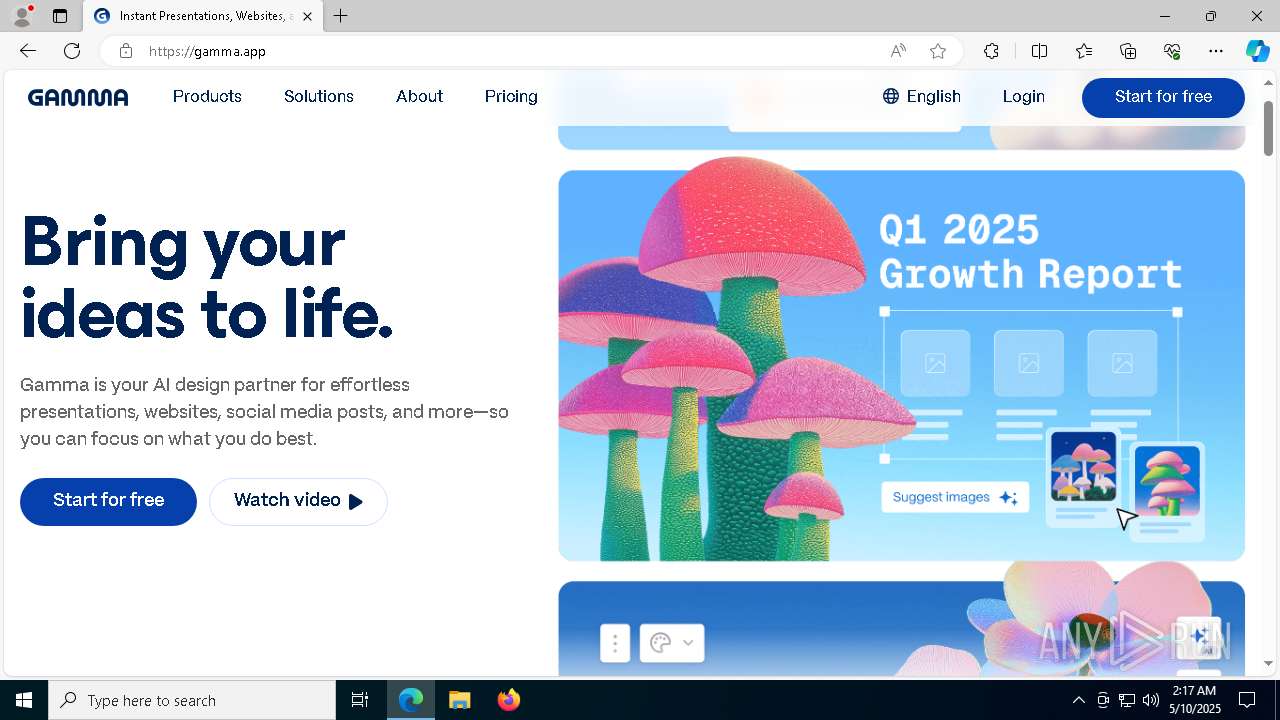Click the middle image placeholder in report
Screen dimensions: 1280x720
(x=1028, y=364)
